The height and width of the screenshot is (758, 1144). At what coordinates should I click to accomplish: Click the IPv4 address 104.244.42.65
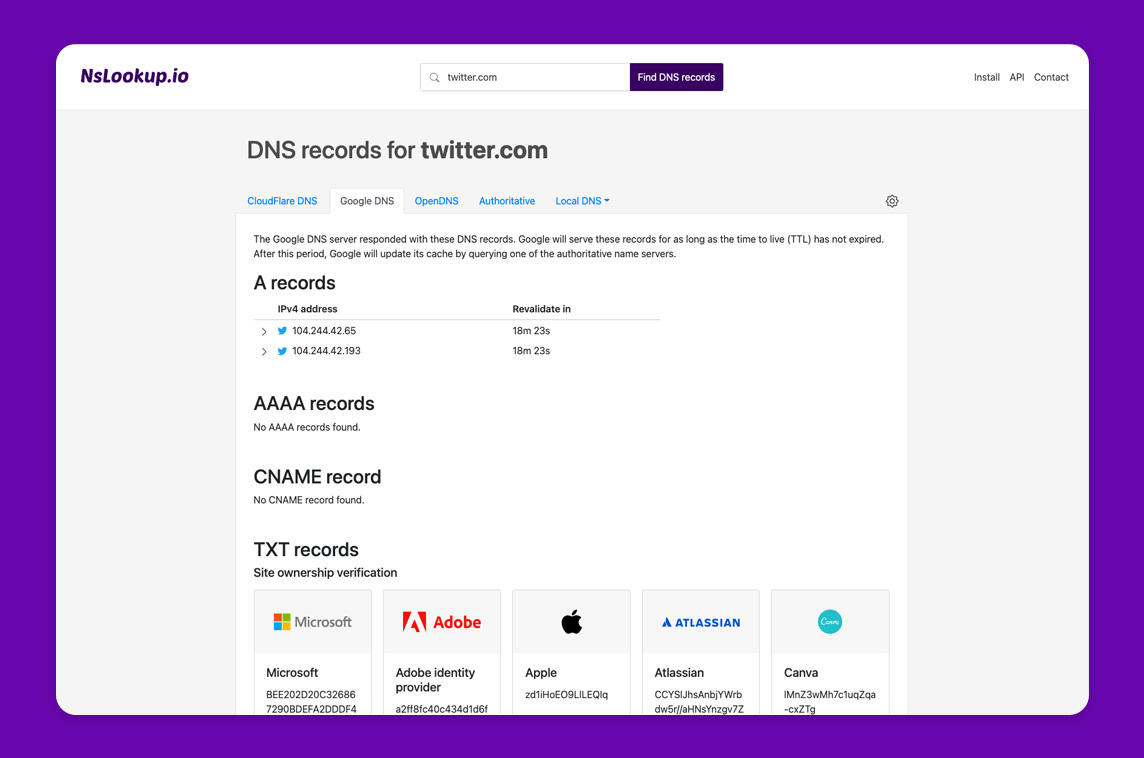[x=324, y=330]
